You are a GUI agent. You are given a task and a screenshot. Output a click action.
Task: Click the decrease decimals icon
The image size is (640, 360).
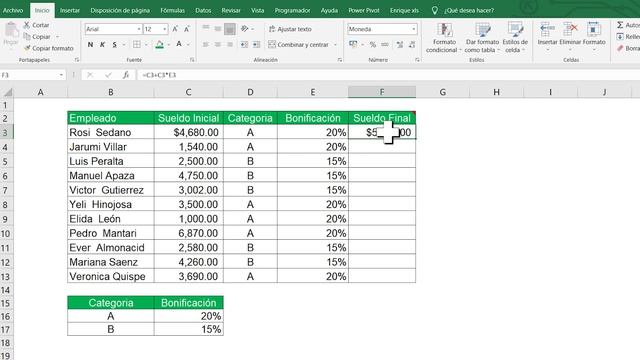pyautogui.click(x=412, y=44)
